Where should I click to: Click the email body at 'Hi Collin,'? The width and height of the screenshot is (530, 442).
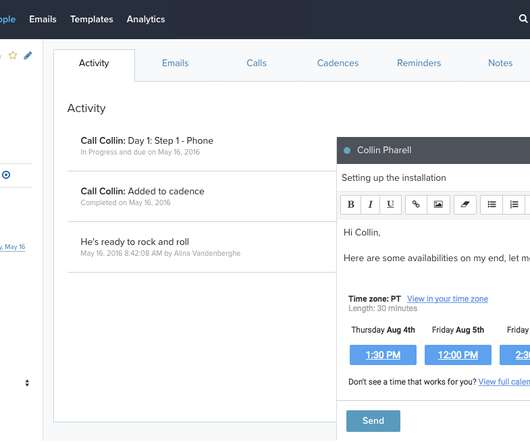click(362, 232)
